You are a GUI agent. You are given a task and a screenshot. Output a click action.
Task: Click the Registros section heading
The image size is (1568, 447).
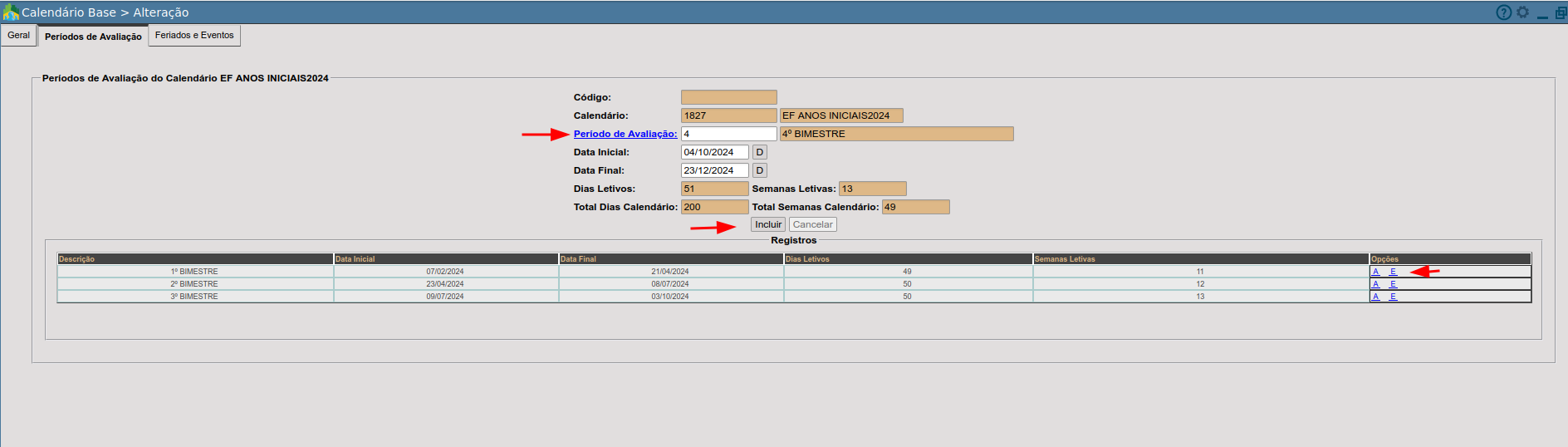click(x=793, y=240)
